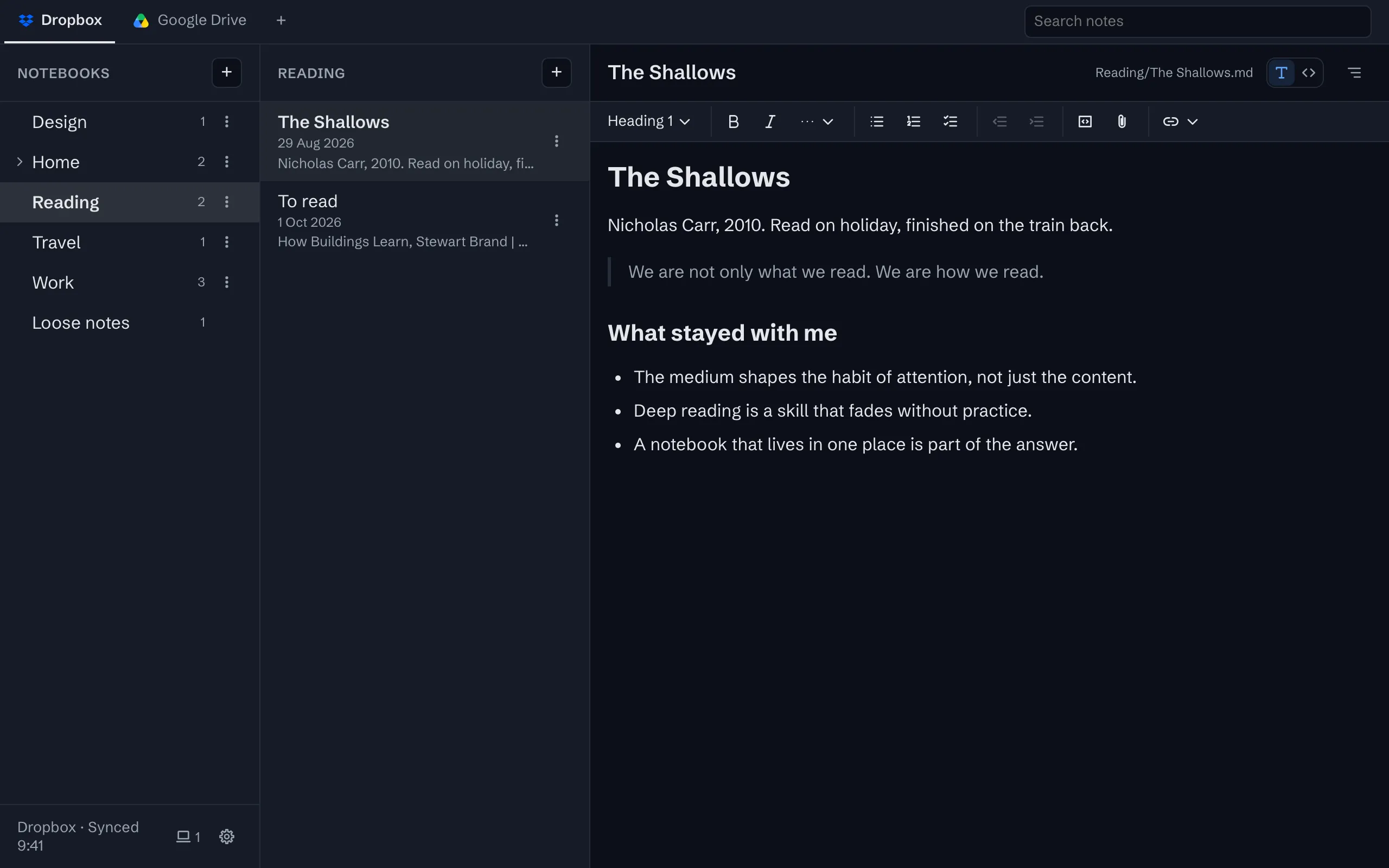The height and width of the screenshot is (868, 1389).
Task: Toggle bold formatting in editor toolbar
Action: (733, 122)
